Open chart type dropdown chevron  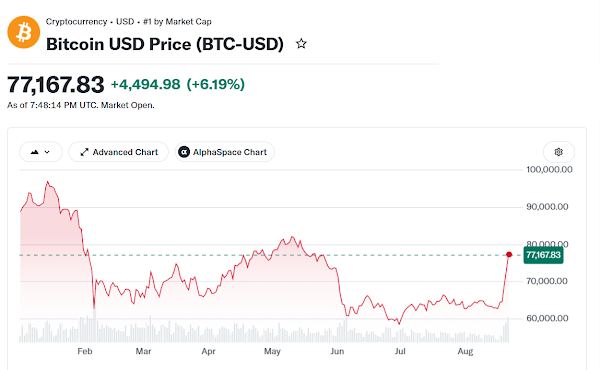[47, 152]
